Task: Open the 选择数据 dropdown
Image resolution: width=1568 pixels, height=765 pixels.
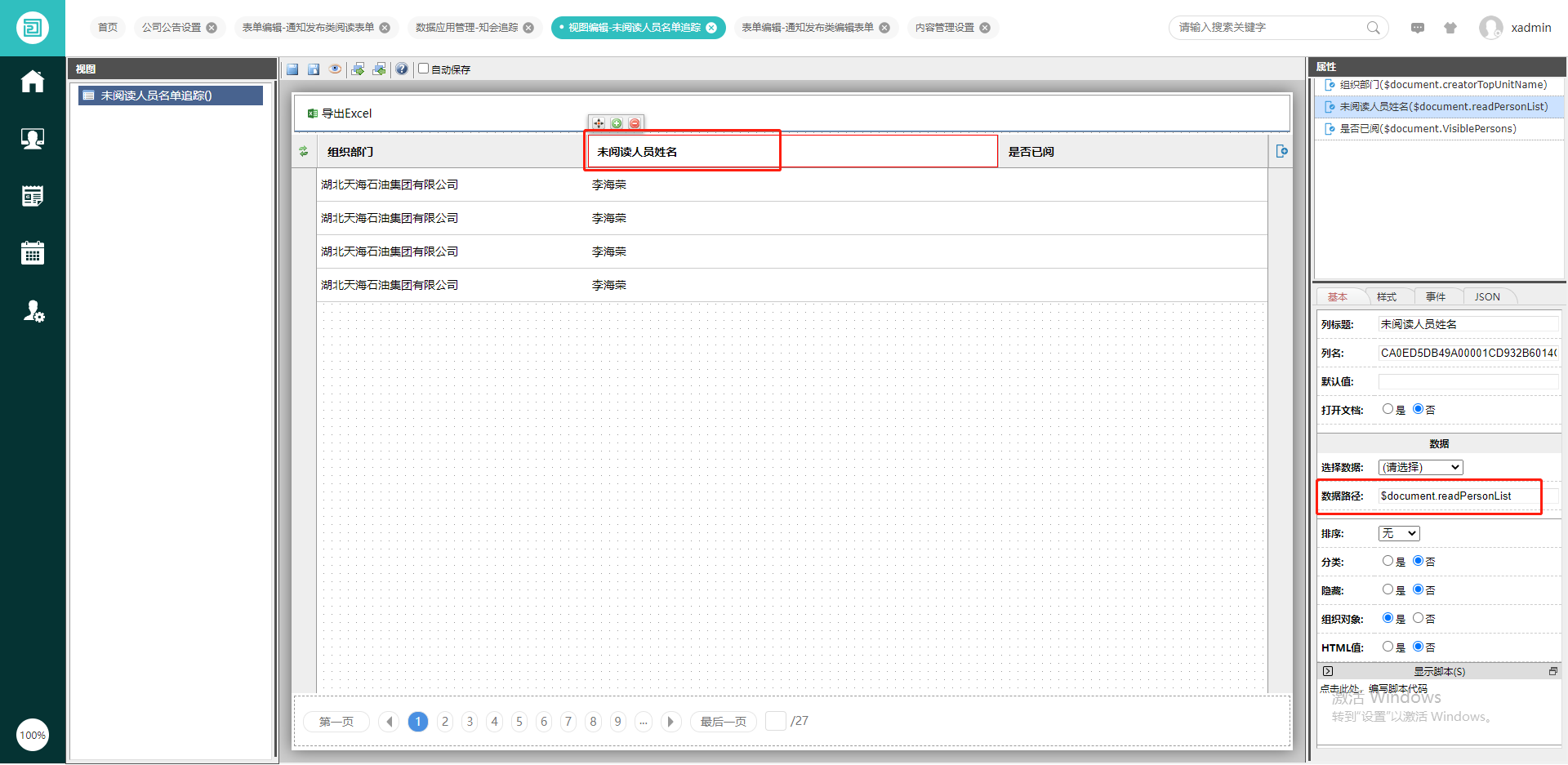Action: pyautogui.click(x=1420, y=467)
